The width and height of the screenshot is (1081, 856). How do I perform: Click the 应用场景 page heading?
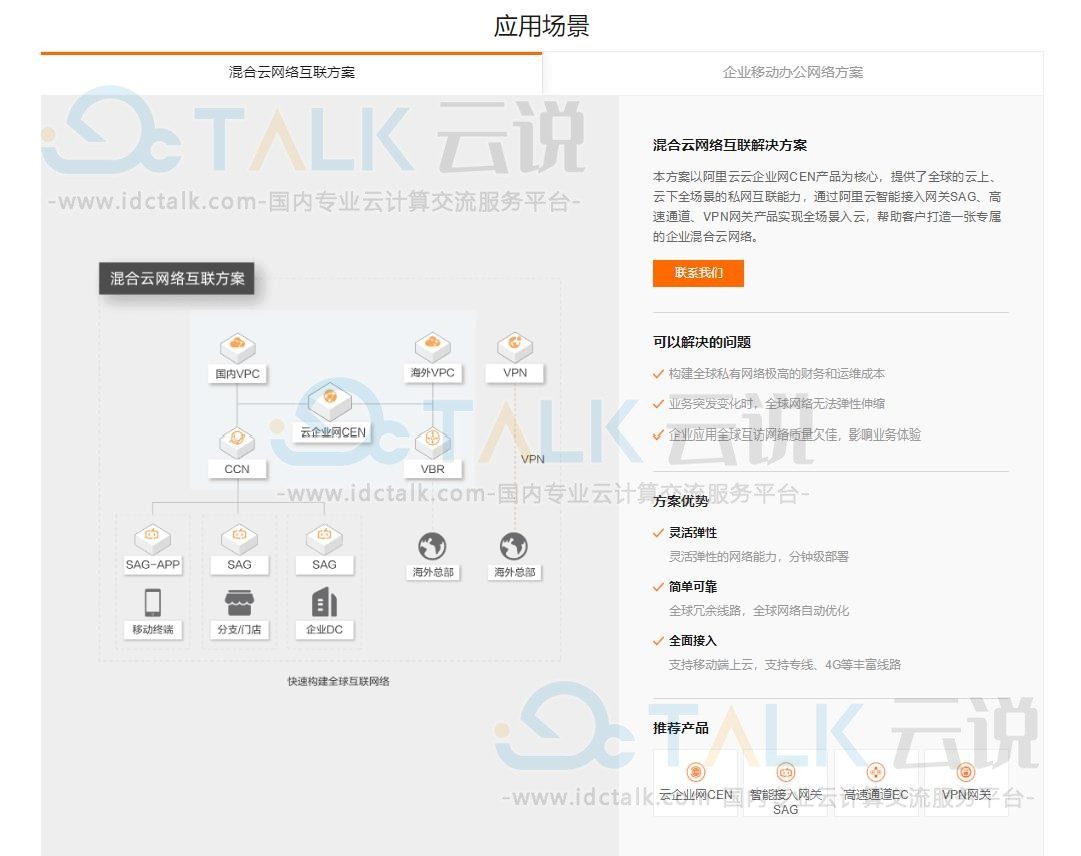point(542,26)
